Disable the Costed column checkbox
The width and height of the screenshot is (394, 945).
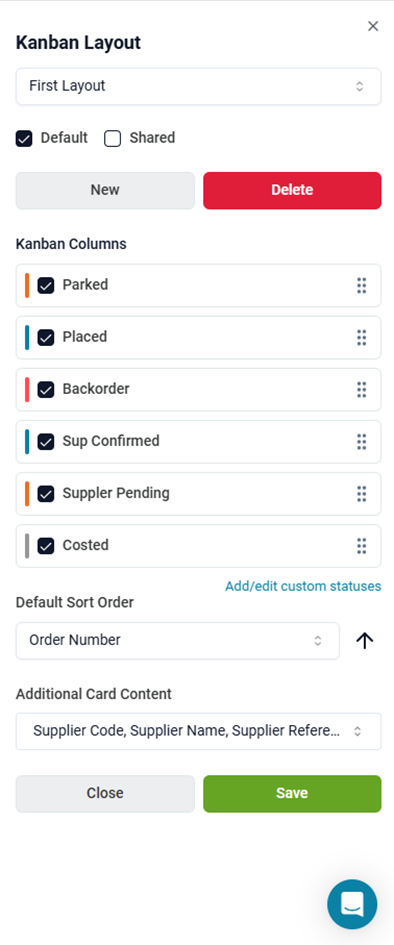pyautogui.click(x=46, y=546)
